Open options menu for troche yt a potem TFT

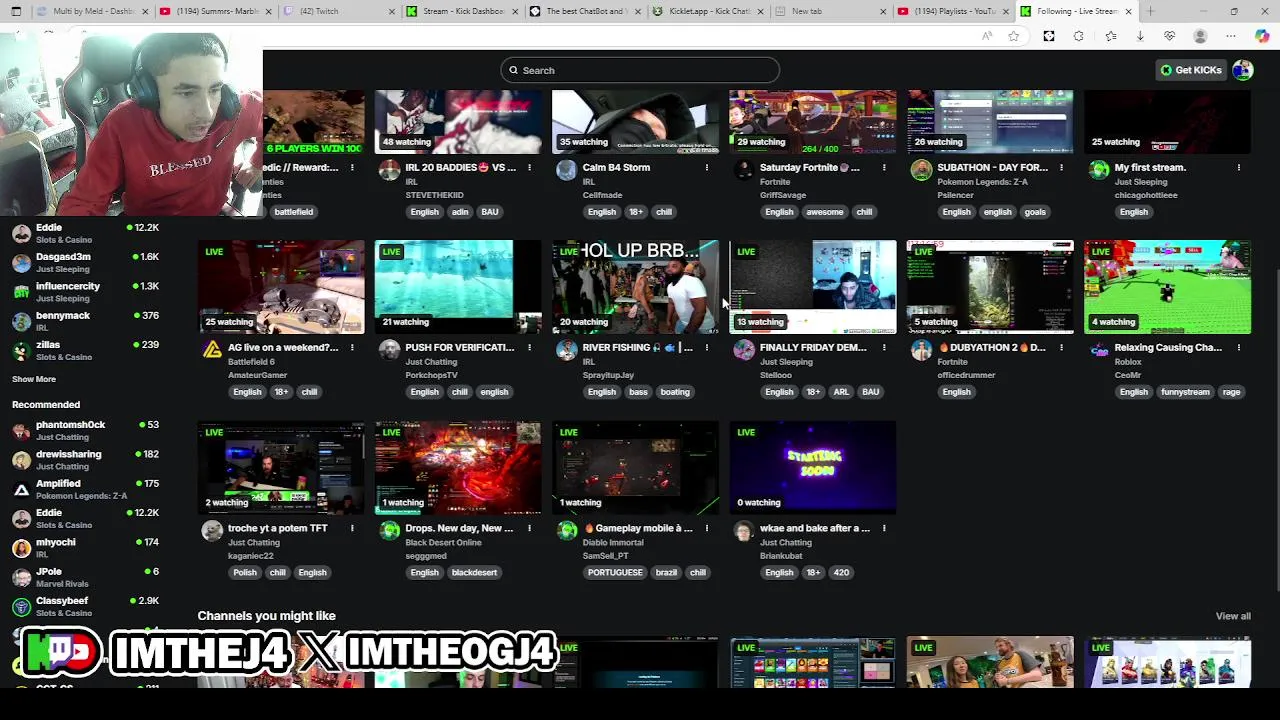pyautogui.click(x=352, y=528)
